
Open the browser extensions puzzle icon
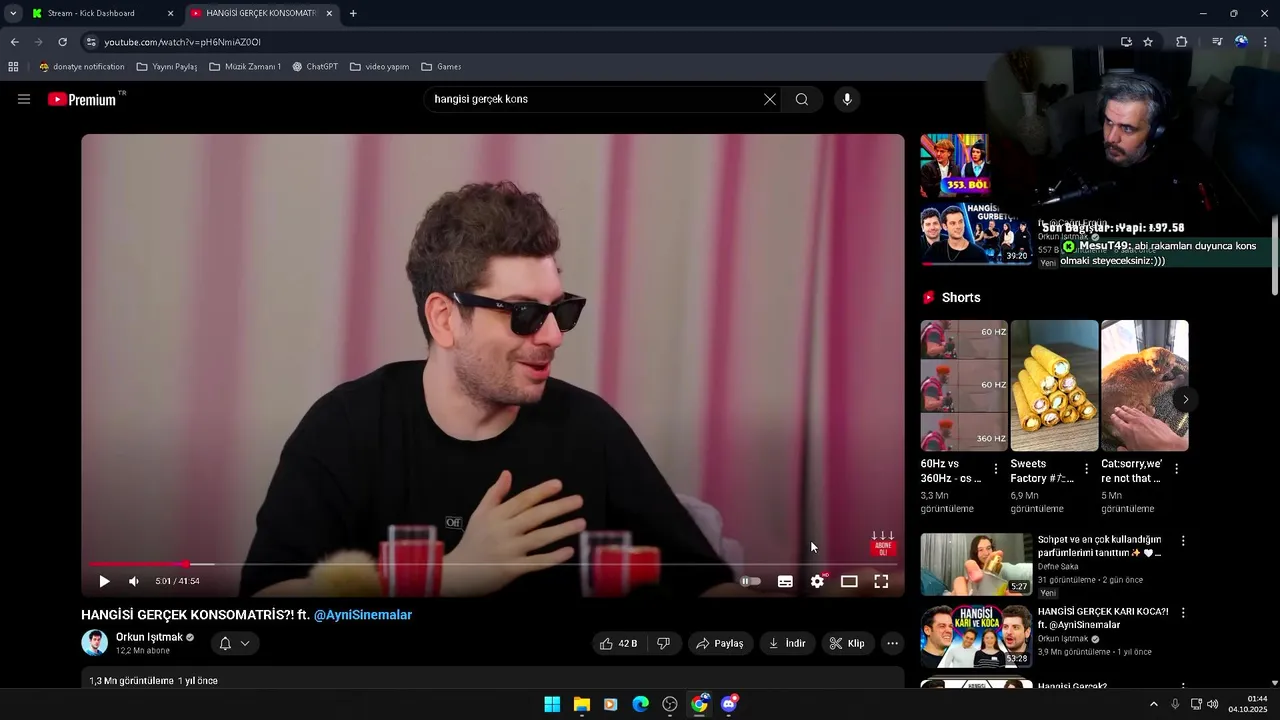tap(1182, 42)
